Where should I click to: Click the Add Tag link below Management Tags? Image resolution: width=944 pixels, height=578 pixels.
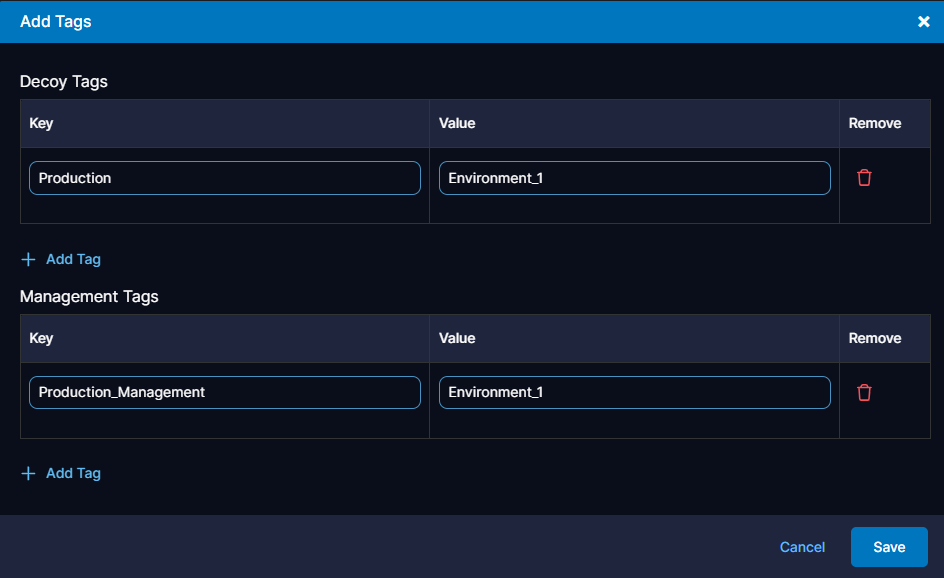[x=73, y=474]
